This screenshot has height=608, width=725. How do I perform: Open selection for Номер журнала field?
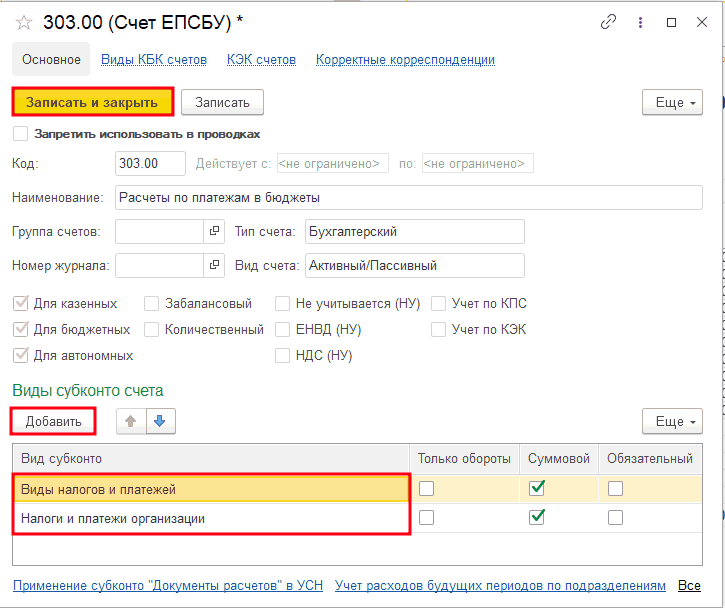point(214,266)
